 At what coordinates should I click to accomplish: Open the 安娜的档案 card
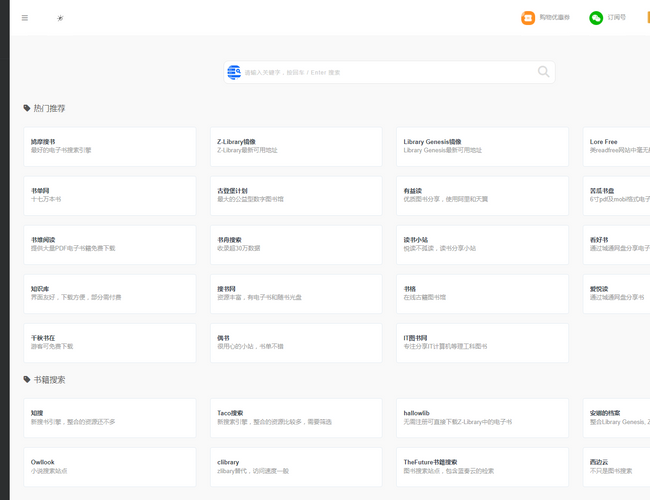pos(617,418)
